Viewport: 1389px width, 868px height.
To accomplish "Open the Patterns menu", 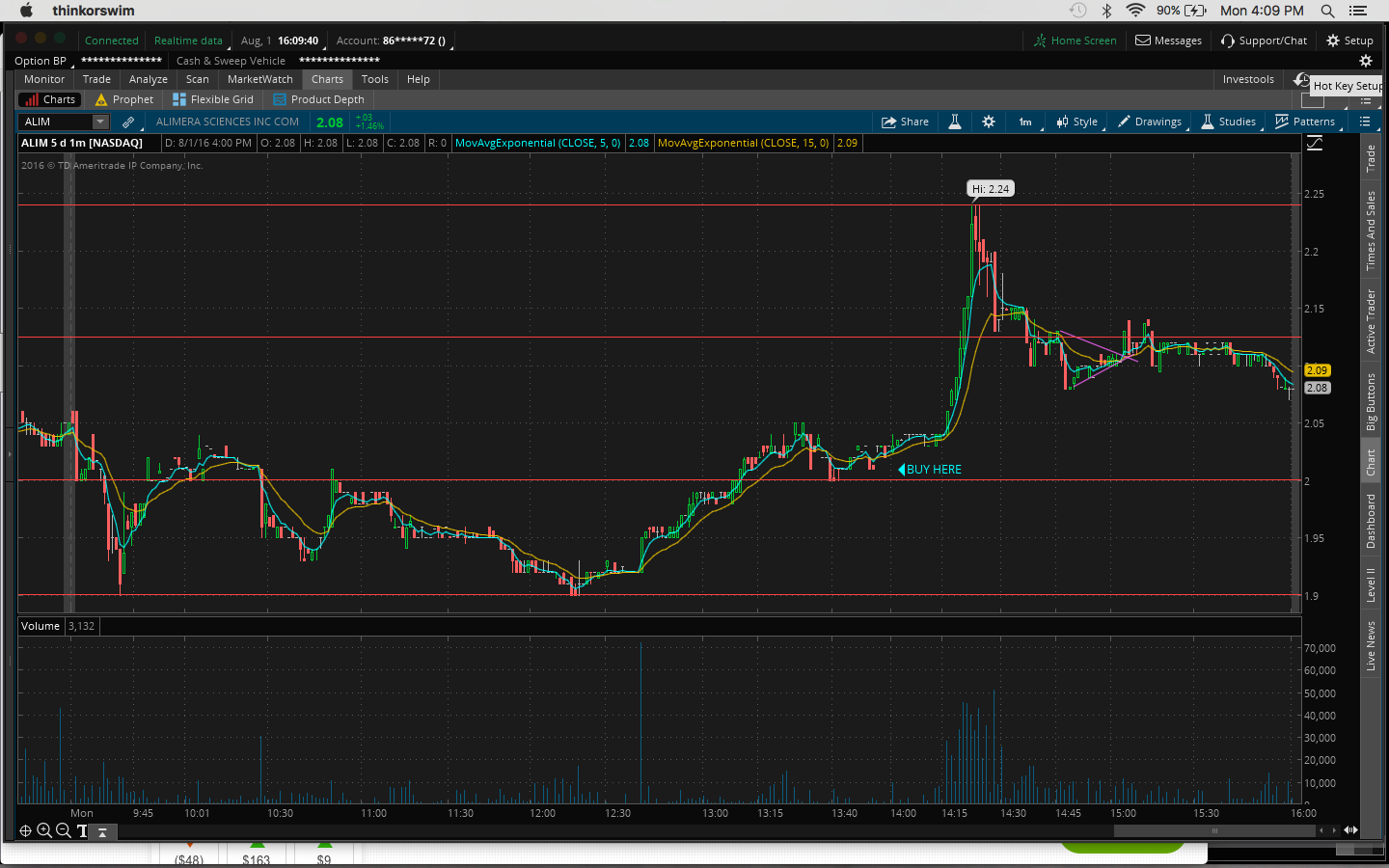I will pyautogui.click(x=1305, y=122).
